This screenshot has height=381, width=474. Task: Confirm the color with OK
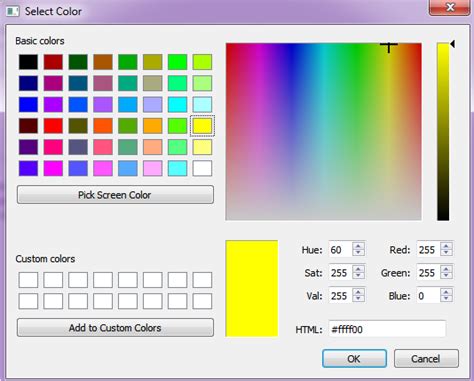[x=354, y=359]
